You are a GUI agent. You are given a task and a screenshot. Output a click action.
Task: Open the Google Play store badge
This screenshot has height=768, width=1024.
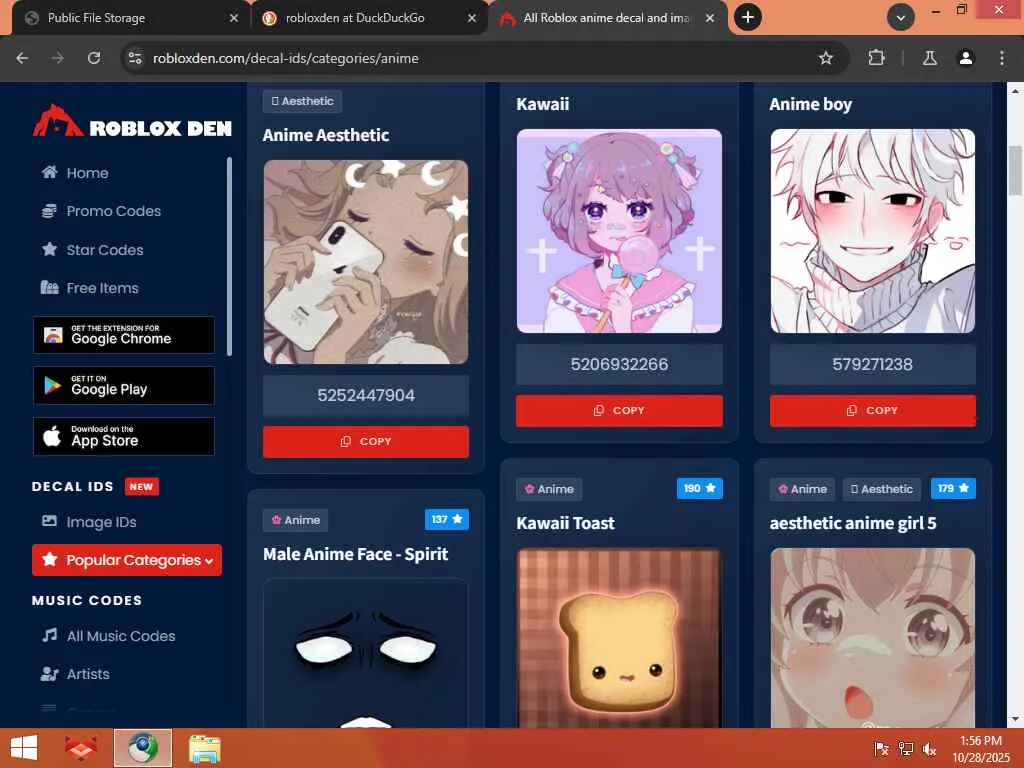(x=123, y=385)
